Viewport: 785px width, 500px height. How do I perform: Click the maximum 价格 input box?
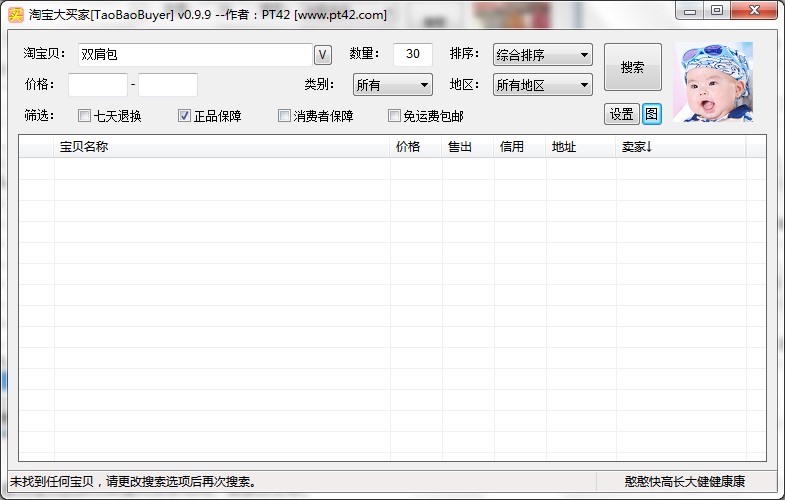point(168,85)
